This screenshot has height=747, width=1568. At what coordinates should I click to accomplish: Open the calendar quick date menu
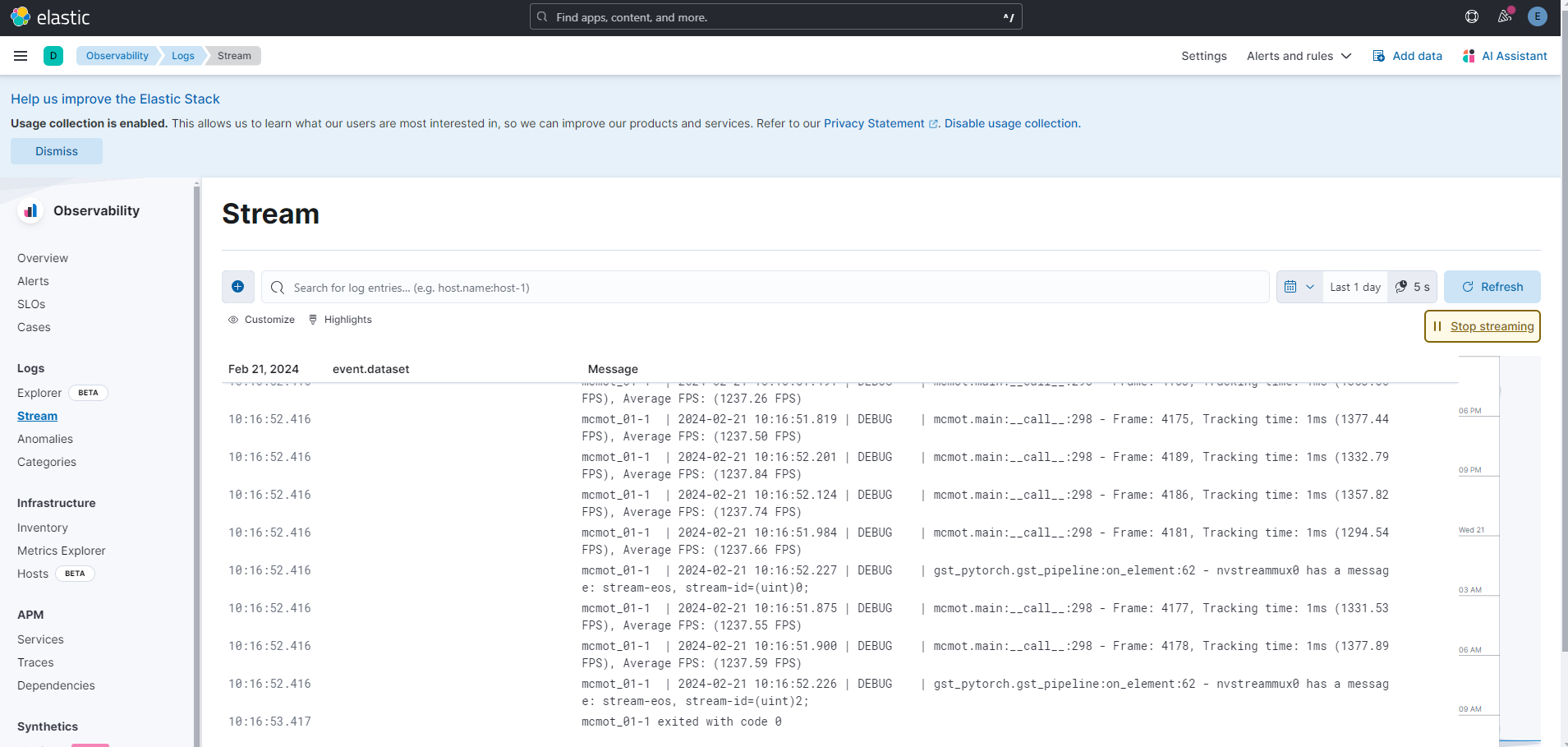pyautogui.click(x=1299, y=287)
